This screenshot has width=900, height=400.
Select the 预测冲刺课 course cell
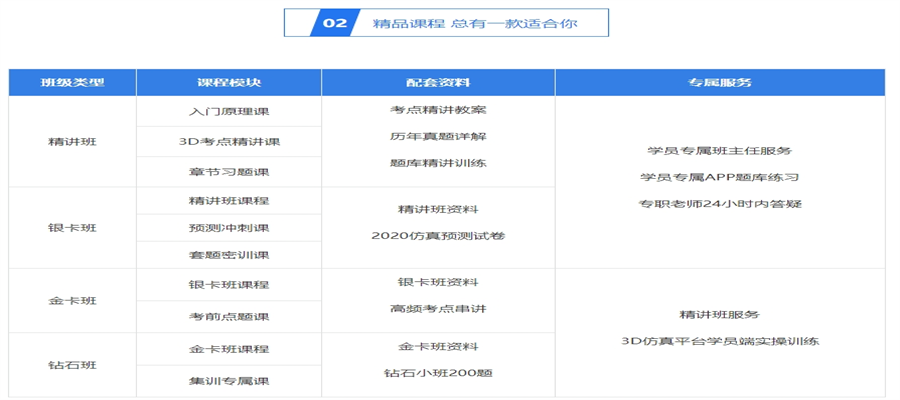coord(229,227)
